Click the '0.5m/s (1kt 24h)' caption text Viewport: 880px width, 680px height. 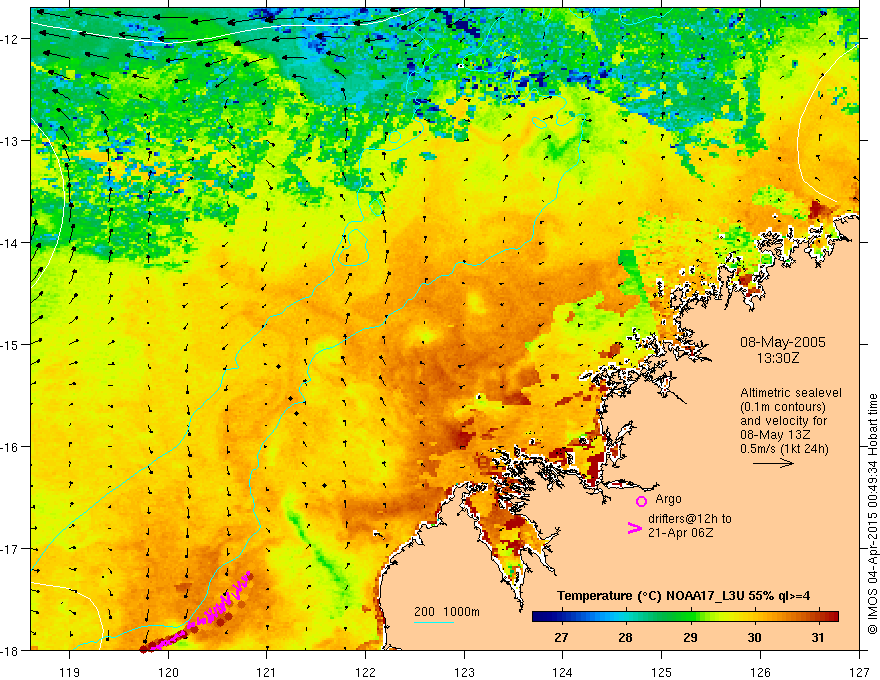[x=784, y=449]
